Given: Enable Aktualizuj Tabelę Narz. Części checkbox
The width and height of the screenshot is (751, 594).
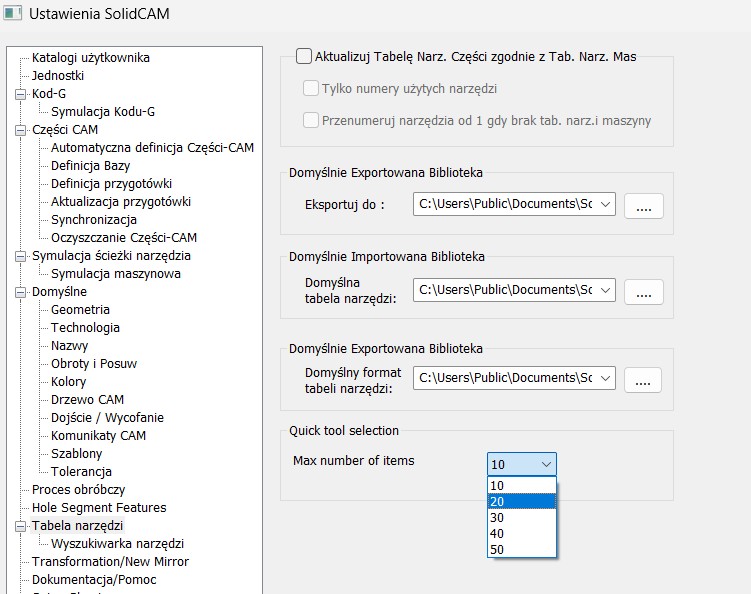Looking at the screenshot, I should tap(304, 57).
